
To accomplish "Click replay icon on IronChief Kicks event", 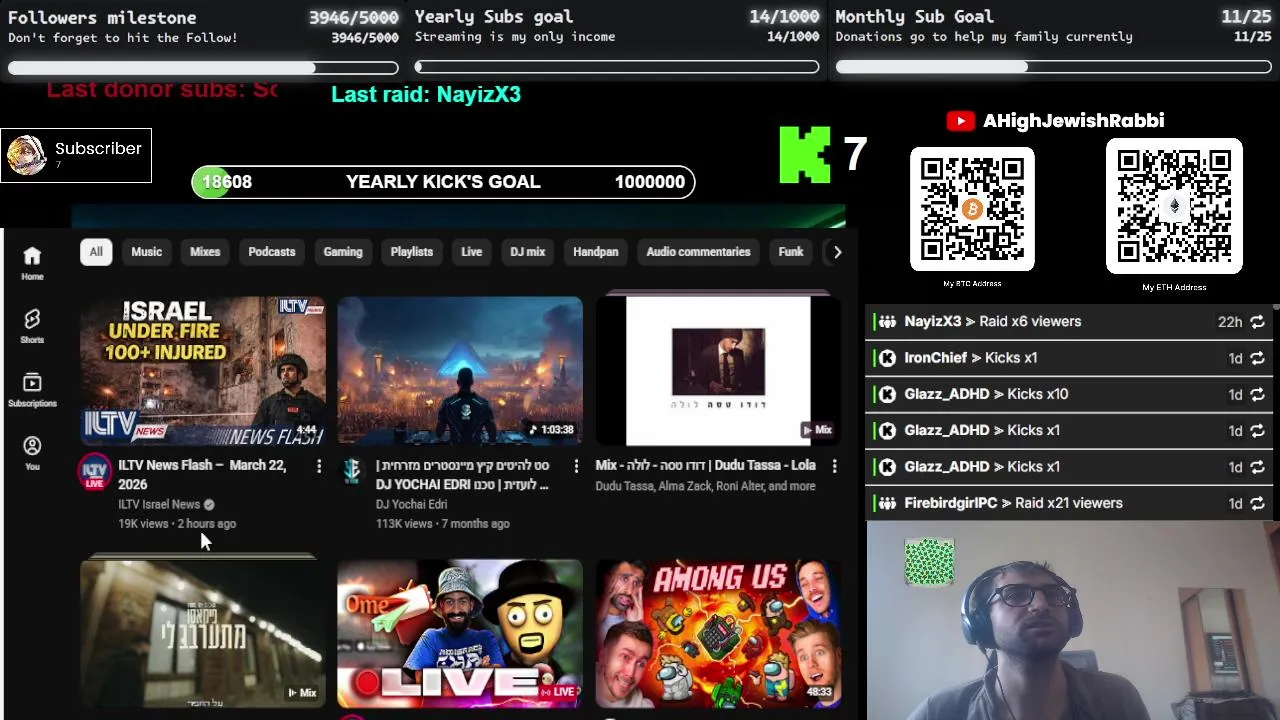I will [1257, 358].
